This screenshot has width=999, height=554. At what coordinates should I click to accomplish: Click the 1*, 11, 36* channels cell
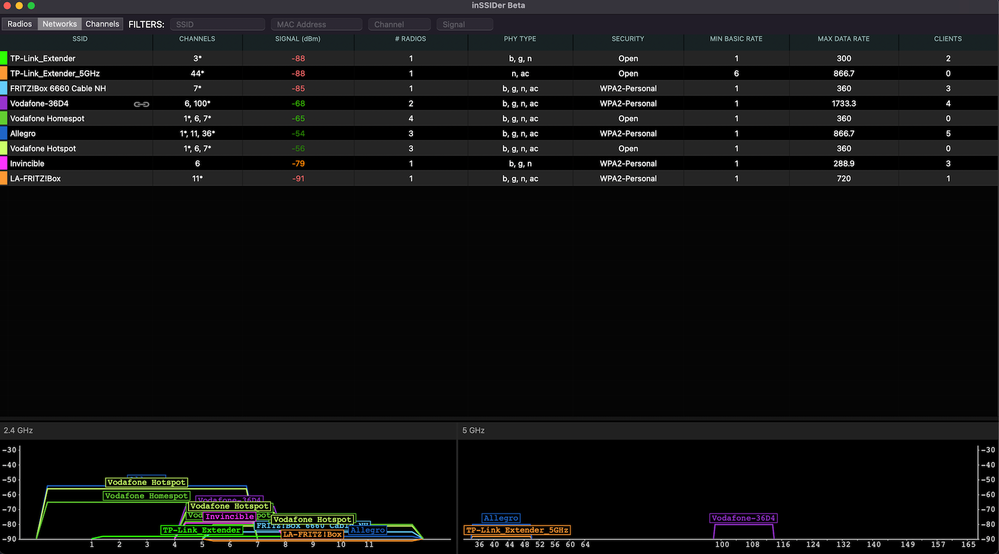197,134
